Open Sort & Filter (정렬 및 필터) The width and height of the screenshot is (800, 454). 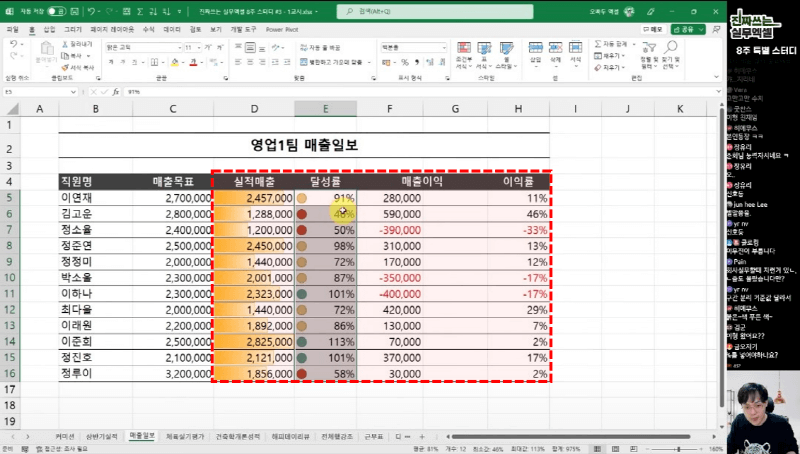[x=649, y=56]
